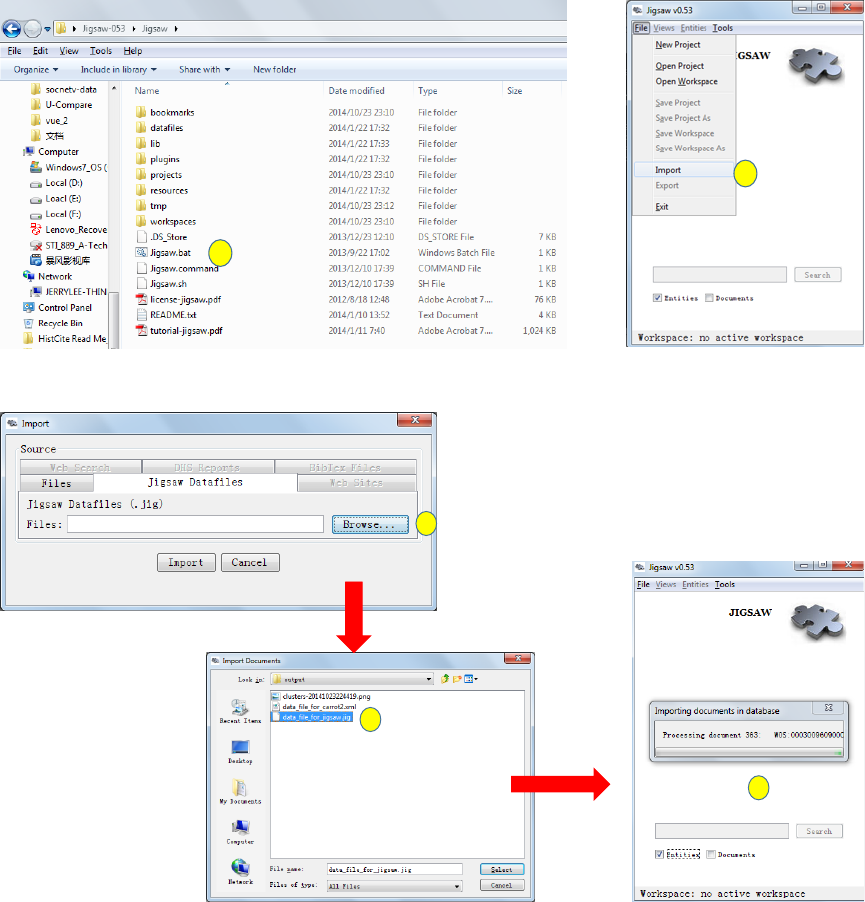Open the Organize dropdown in Explorer
This screenshot has width=865, height=902.
point(36,70)
